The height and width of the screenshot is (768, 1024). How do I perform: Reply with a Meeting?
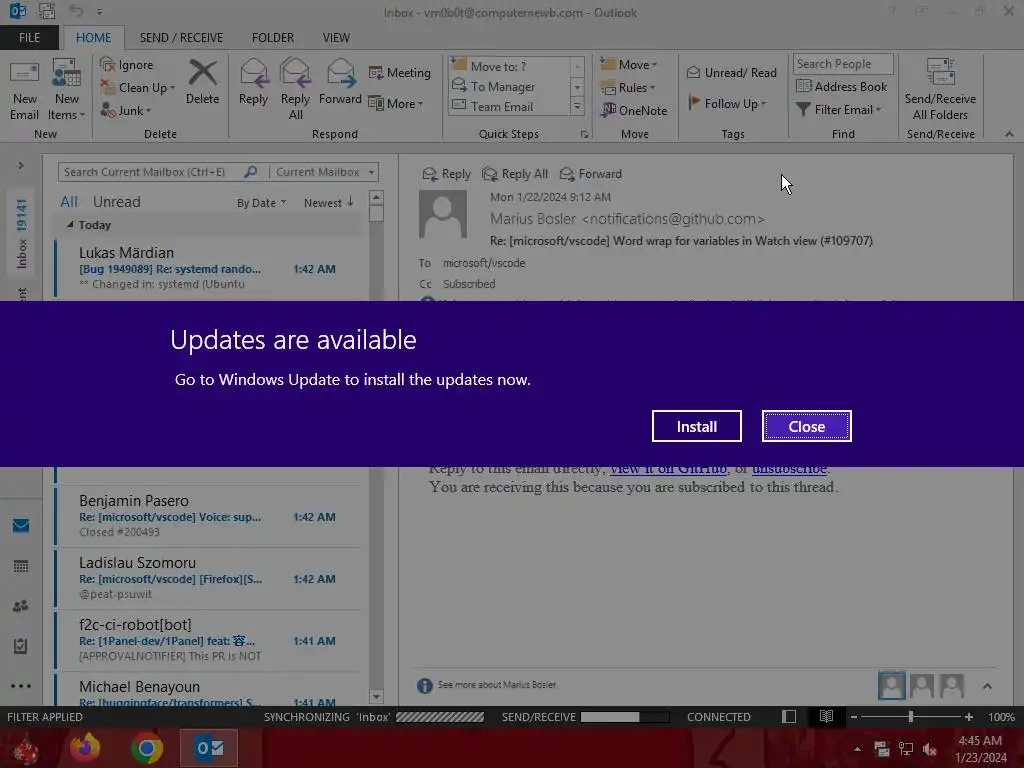[400, 72]
